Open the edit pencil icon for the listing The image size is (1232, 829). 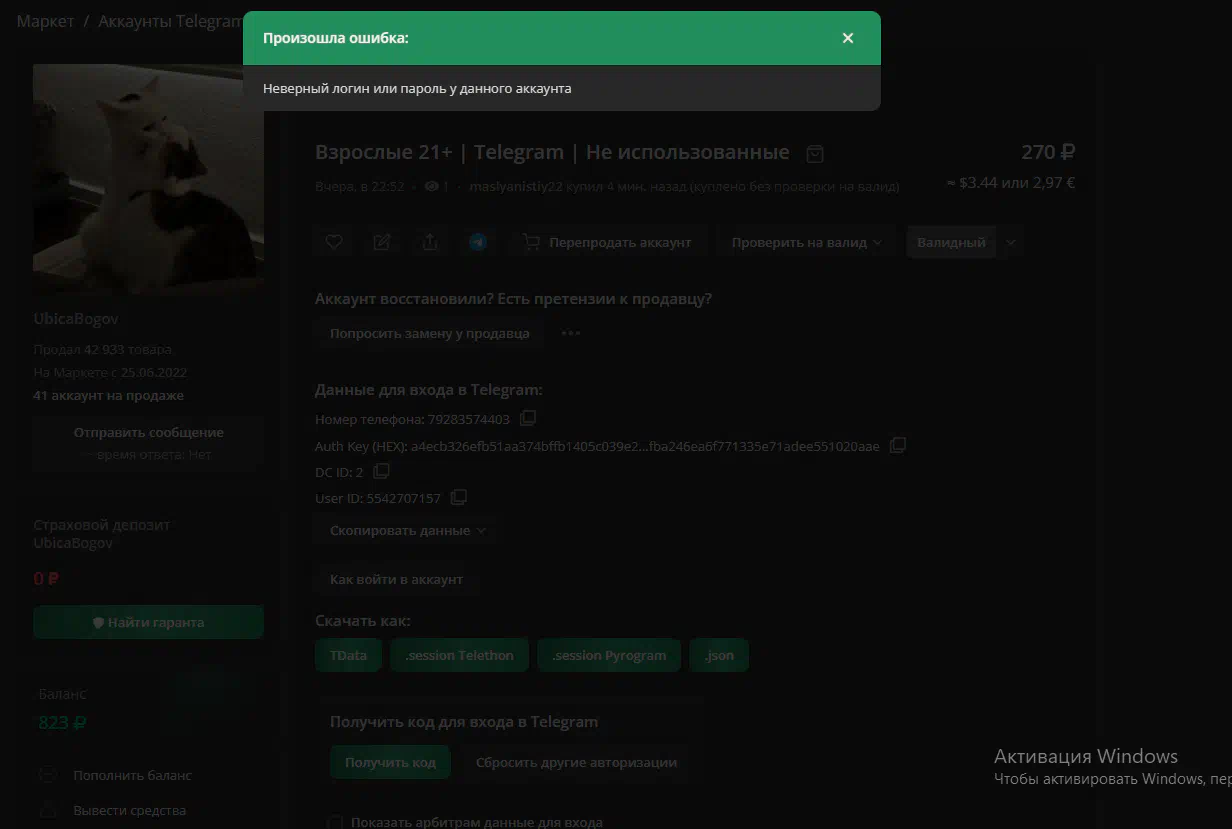click(x=382, y=242)
